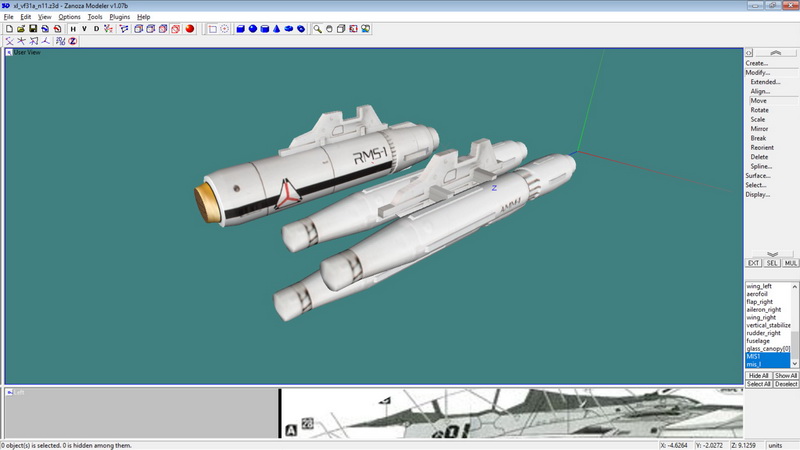This screenshot has height=450, width=800.
Task: Create a box with the blue cube icon
Action: pyautogui.click(x=240, y=29)
